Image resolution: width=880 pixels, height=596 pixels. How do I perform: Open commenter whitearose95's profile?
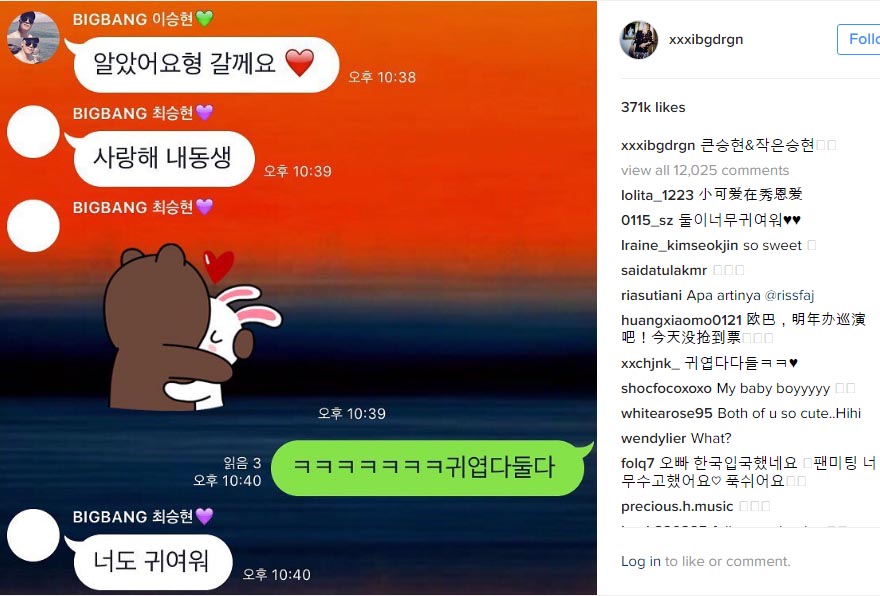[666, 413]
